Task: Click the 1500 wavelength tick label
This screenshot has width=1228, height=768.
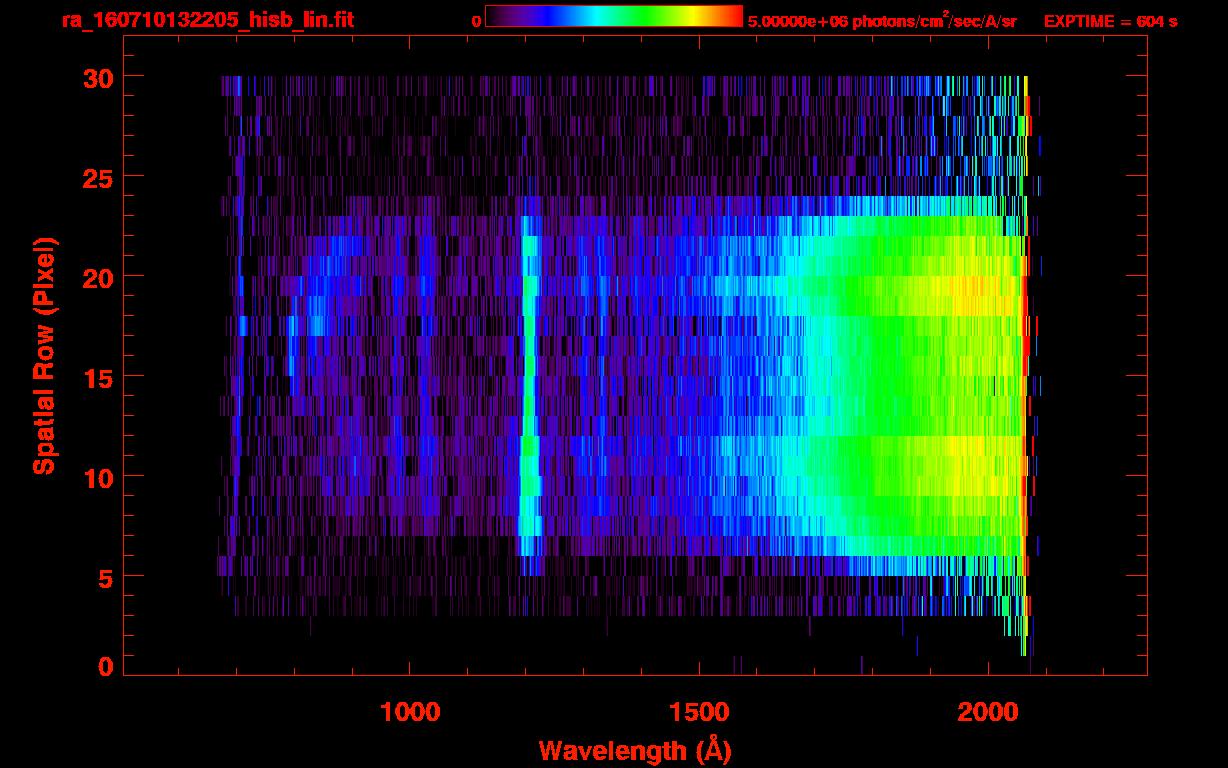Action: coord(699,712)
